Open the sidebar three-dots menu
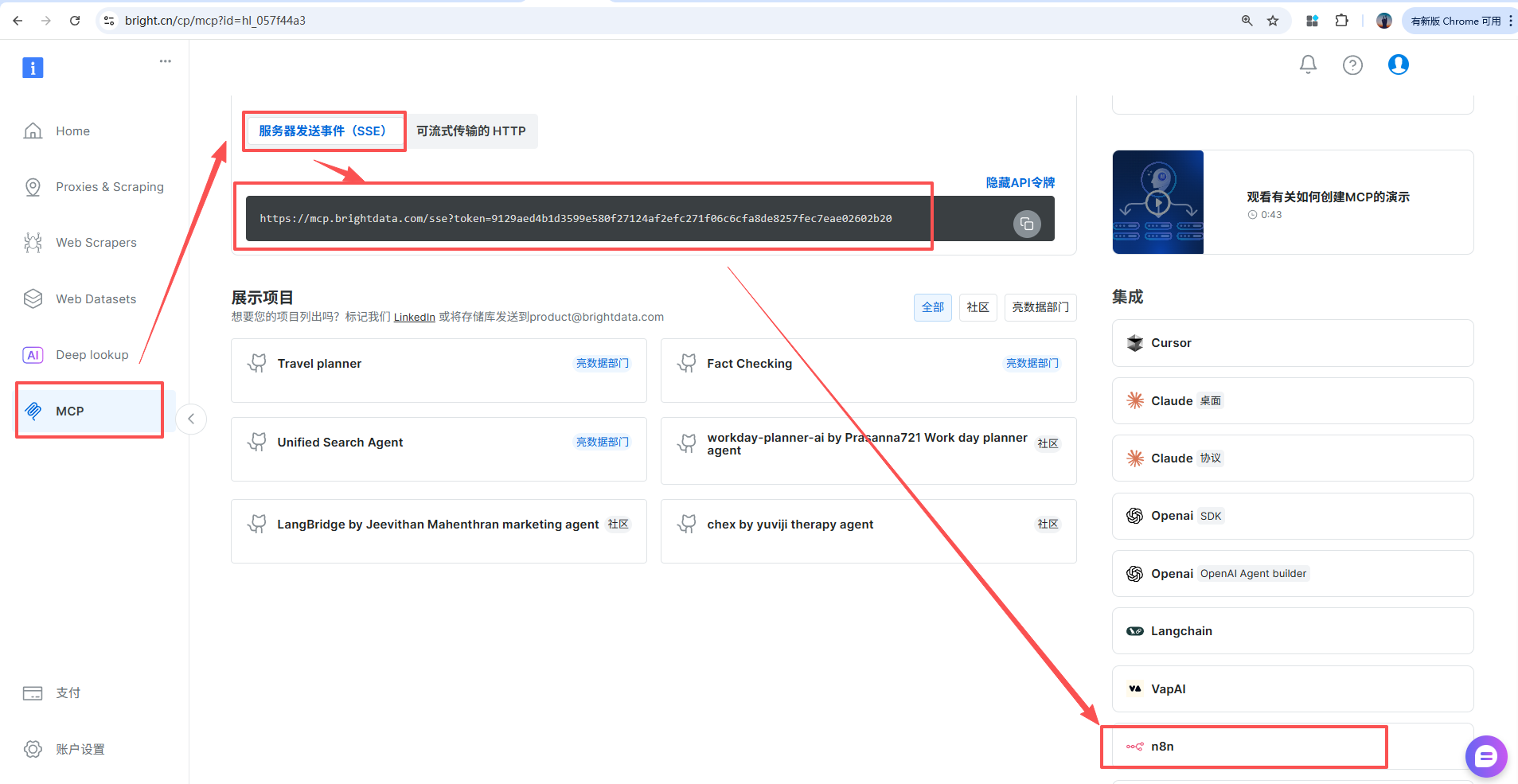 coord(166,61)
